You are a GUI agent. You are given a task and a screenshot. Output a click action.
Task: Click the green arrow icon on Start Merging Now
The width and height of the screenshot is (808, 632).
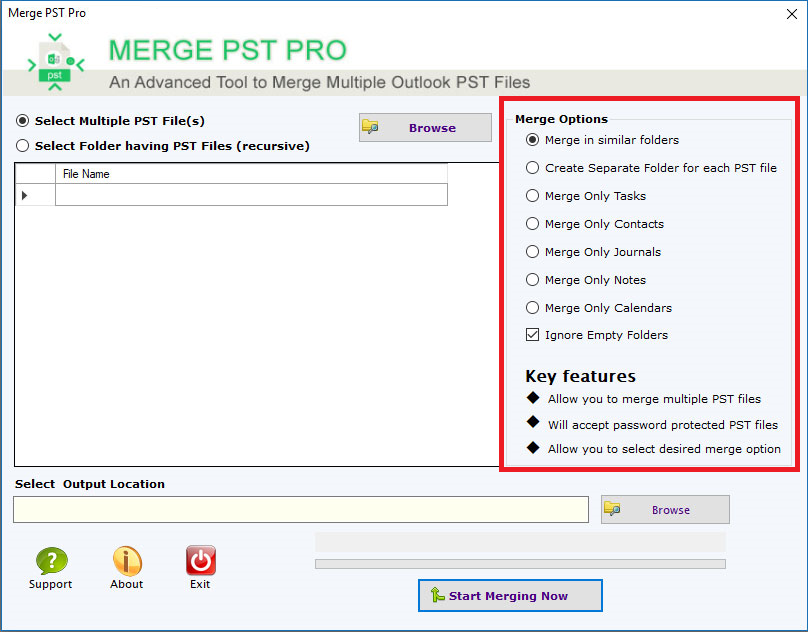[437, 595]
